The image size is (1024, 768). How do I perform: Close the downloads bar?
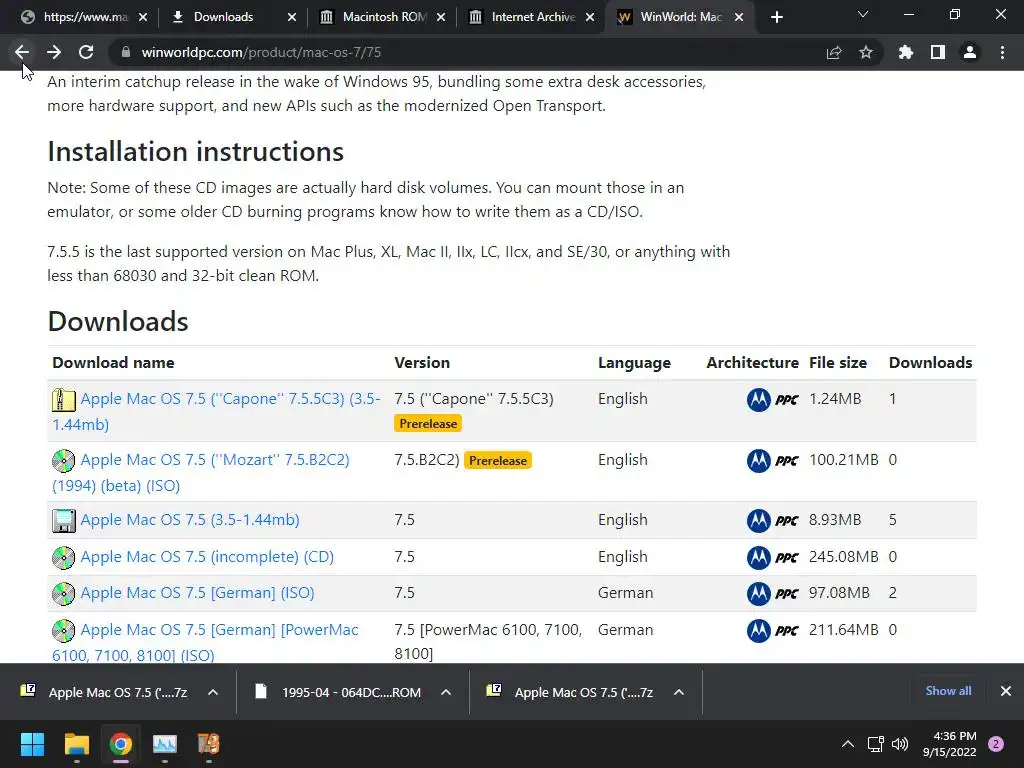1006,691
